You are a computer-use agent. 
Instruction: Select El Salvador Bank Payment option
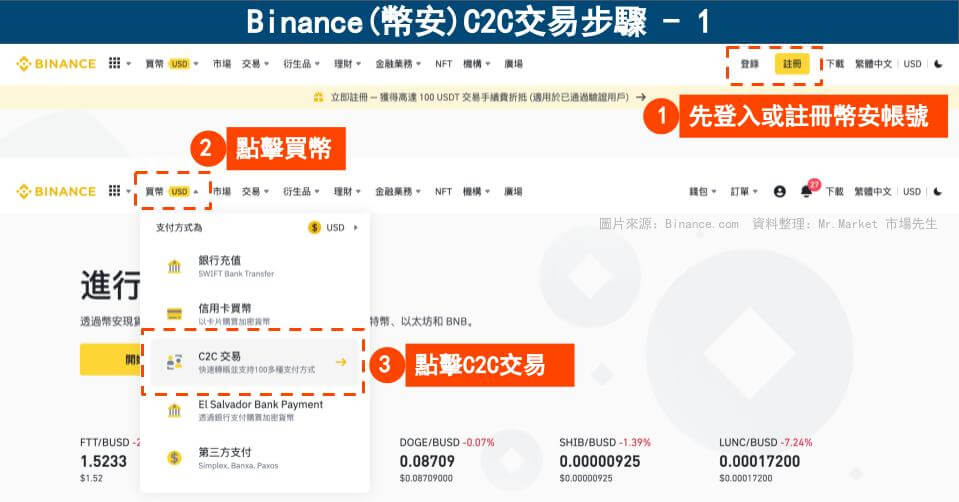[x=254, y=410]
